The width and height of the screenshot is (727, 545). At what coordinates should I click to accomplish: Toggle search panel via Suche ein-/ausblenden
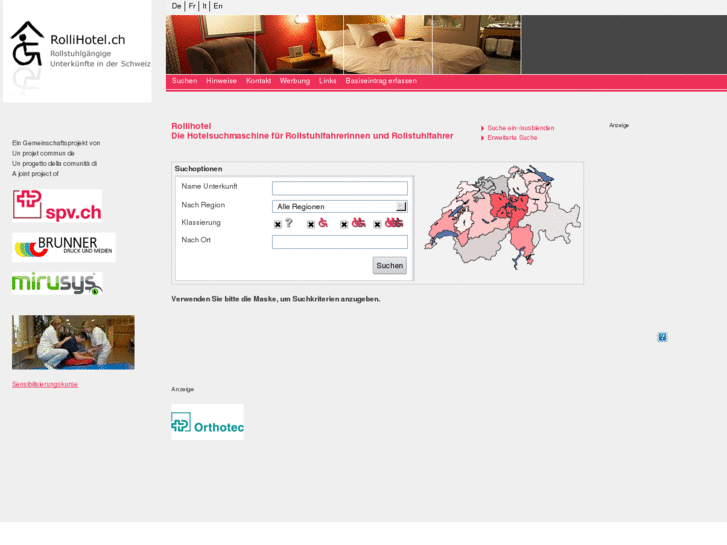pyautogui.click(x=521, y=128)
